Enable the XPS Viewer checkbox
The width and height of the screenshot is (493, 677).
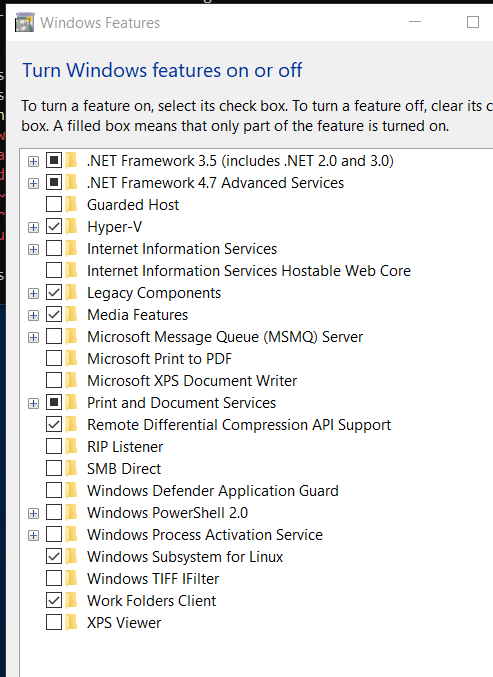[x=54, y=622]
